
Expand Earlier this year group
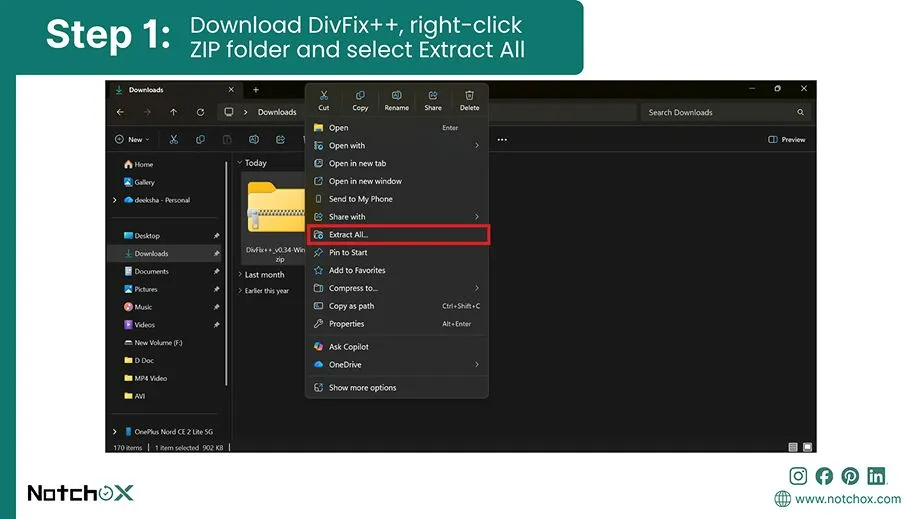click(240, 290)
